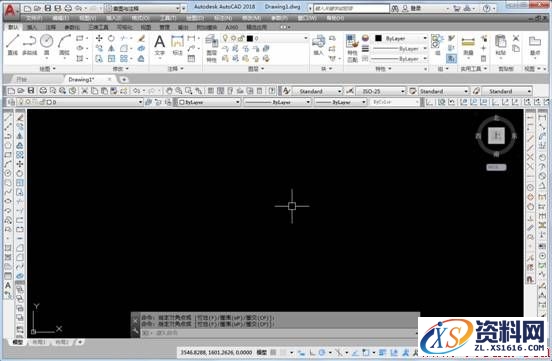Open the A360 ribbon tab

tap(232, 27)
